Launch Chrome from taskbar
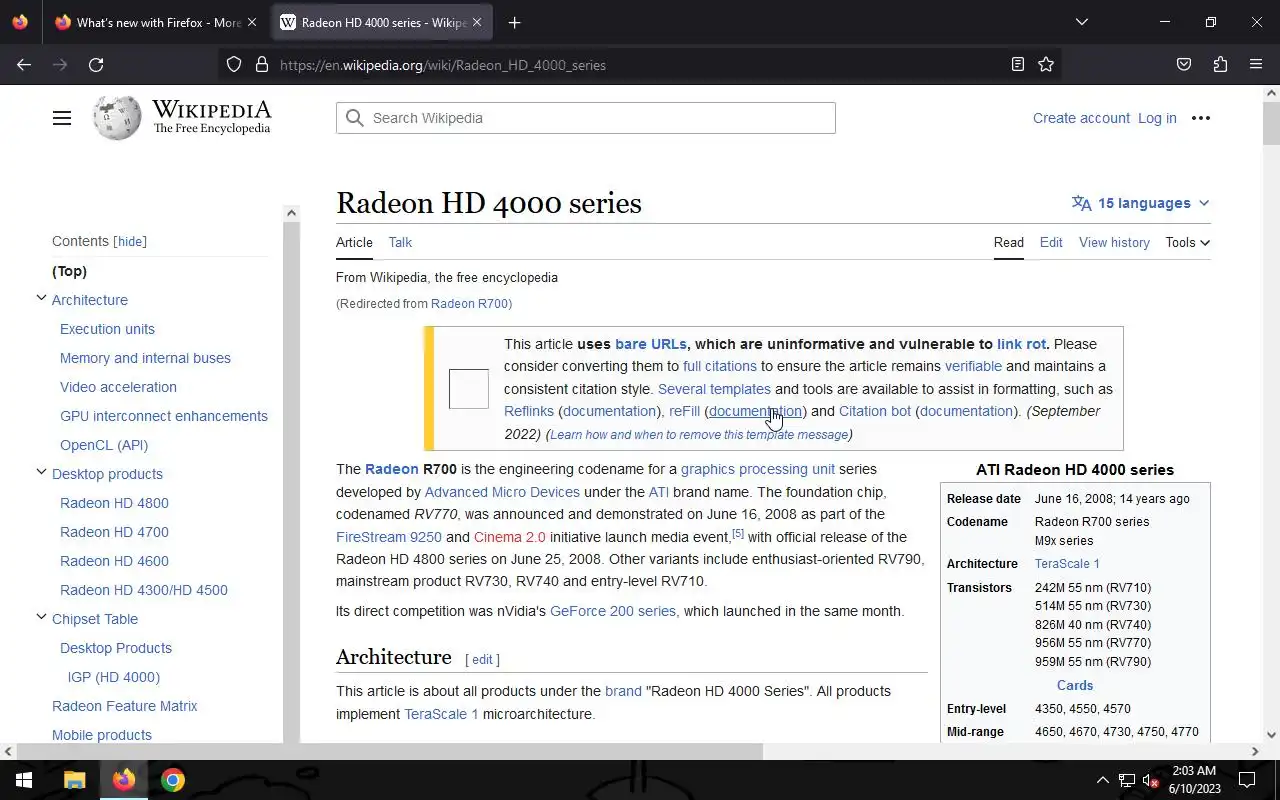Viewport: 1280px width, 800px height. click(x=173, y=780)
